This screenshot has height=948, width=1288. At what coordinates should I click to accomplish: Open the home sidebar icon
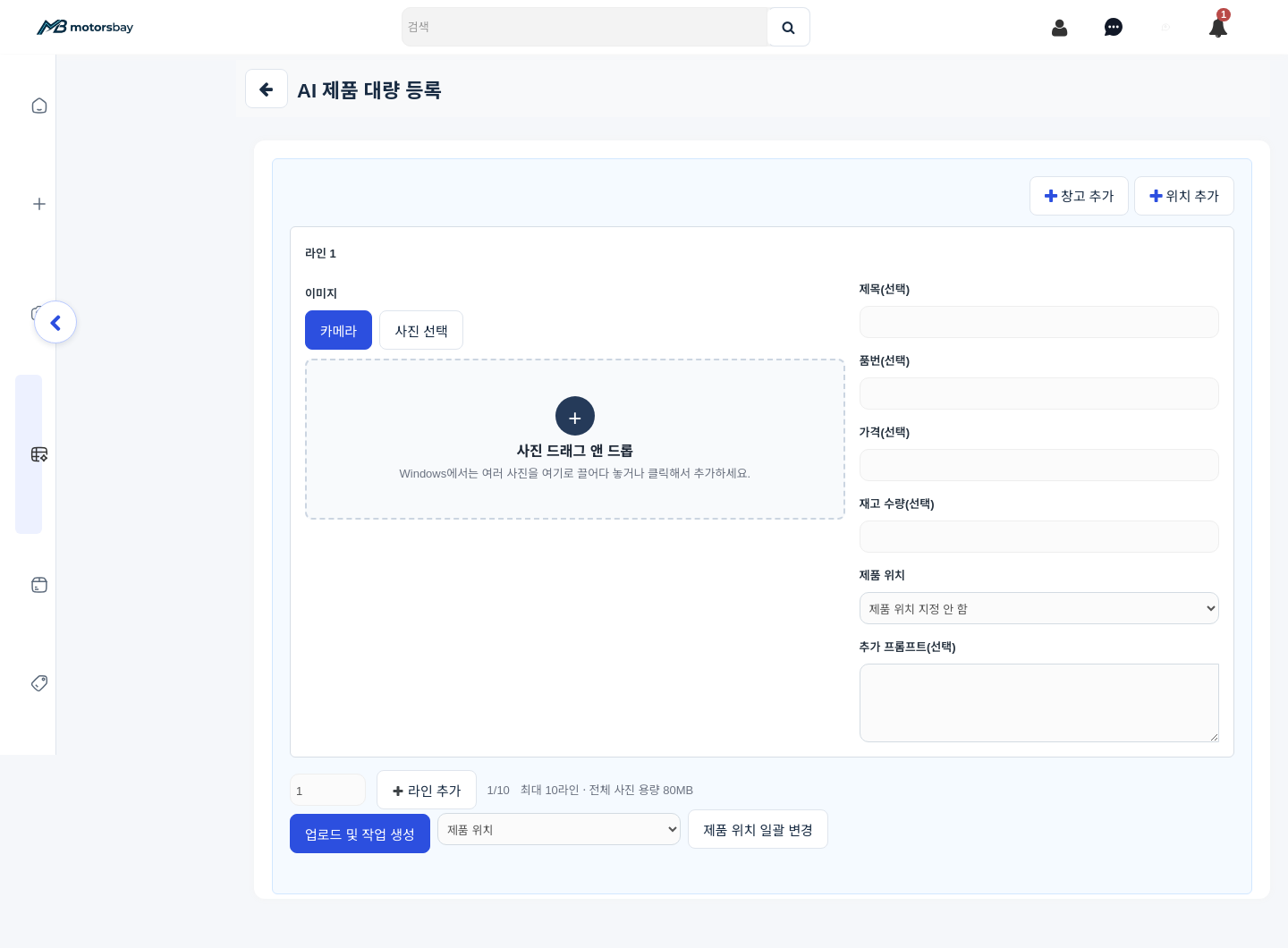[39, 106]
